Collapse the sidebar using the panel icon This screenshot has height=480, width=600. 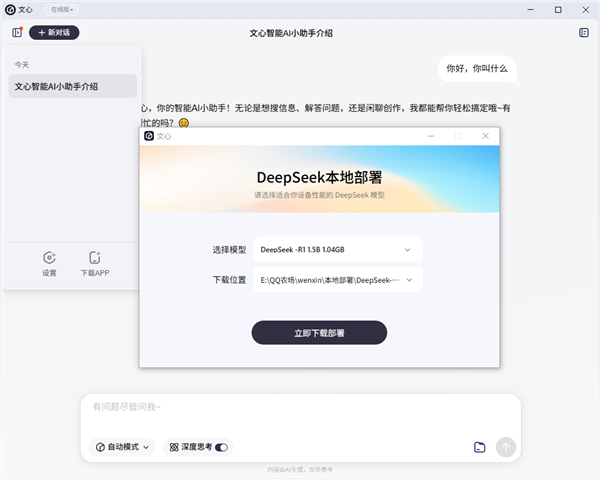click(x=17, y=33)
